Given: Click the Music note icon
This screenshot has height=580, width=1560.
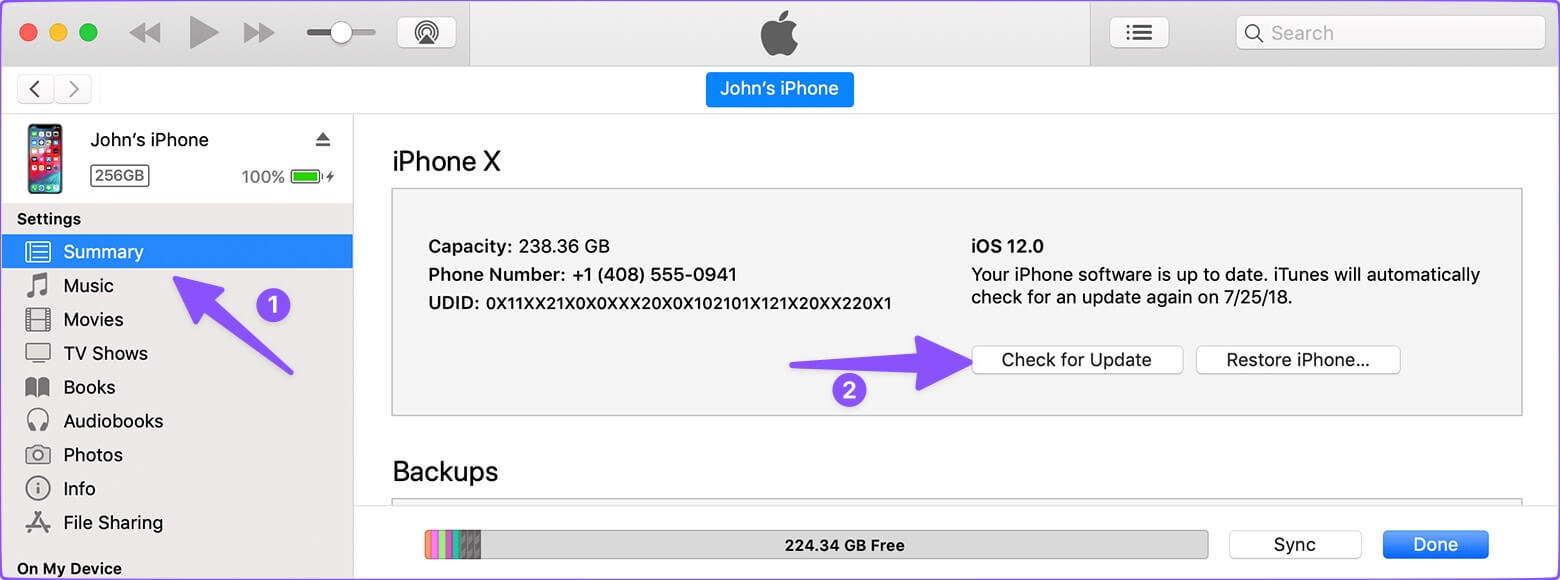Looking at the screenshot, I should [x=38, y=286].
